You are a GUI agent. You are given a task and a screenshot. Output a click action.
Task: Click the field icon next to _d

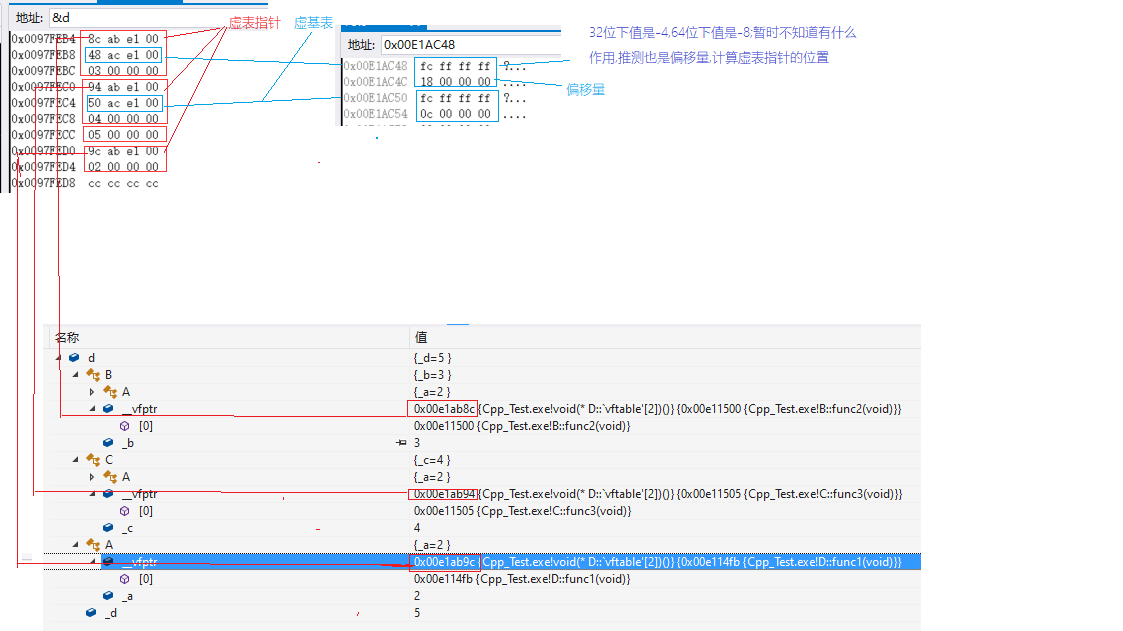[x=91, y=613]
